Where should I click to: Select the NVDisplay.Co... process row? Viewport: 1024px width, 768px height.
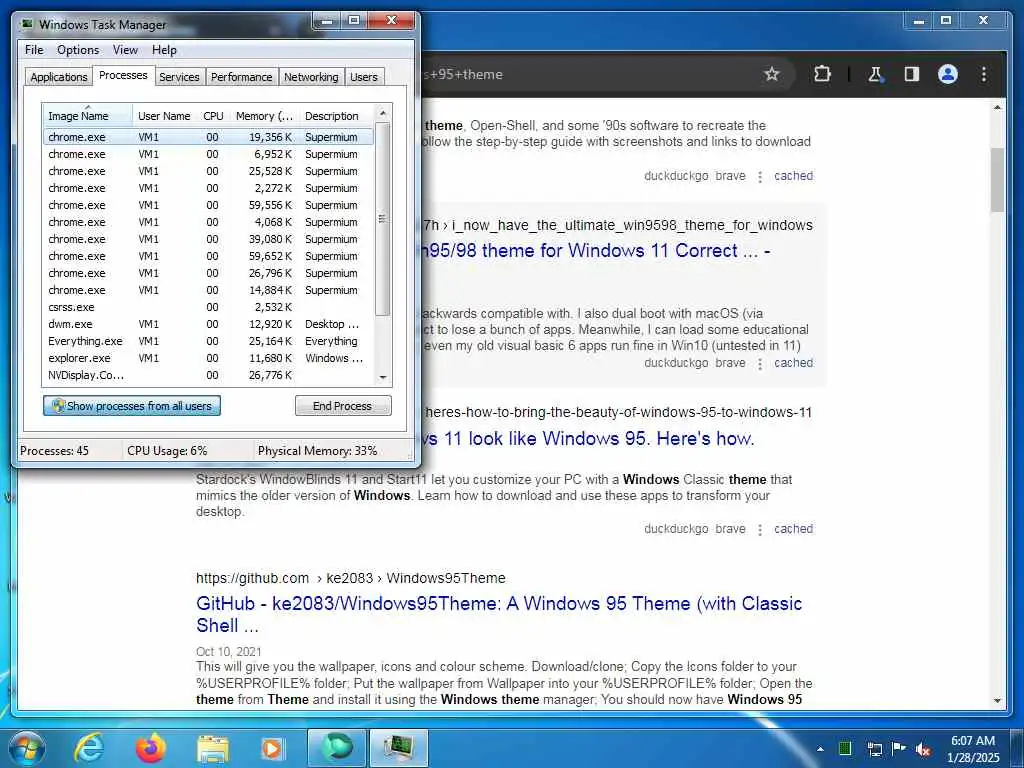208,375
